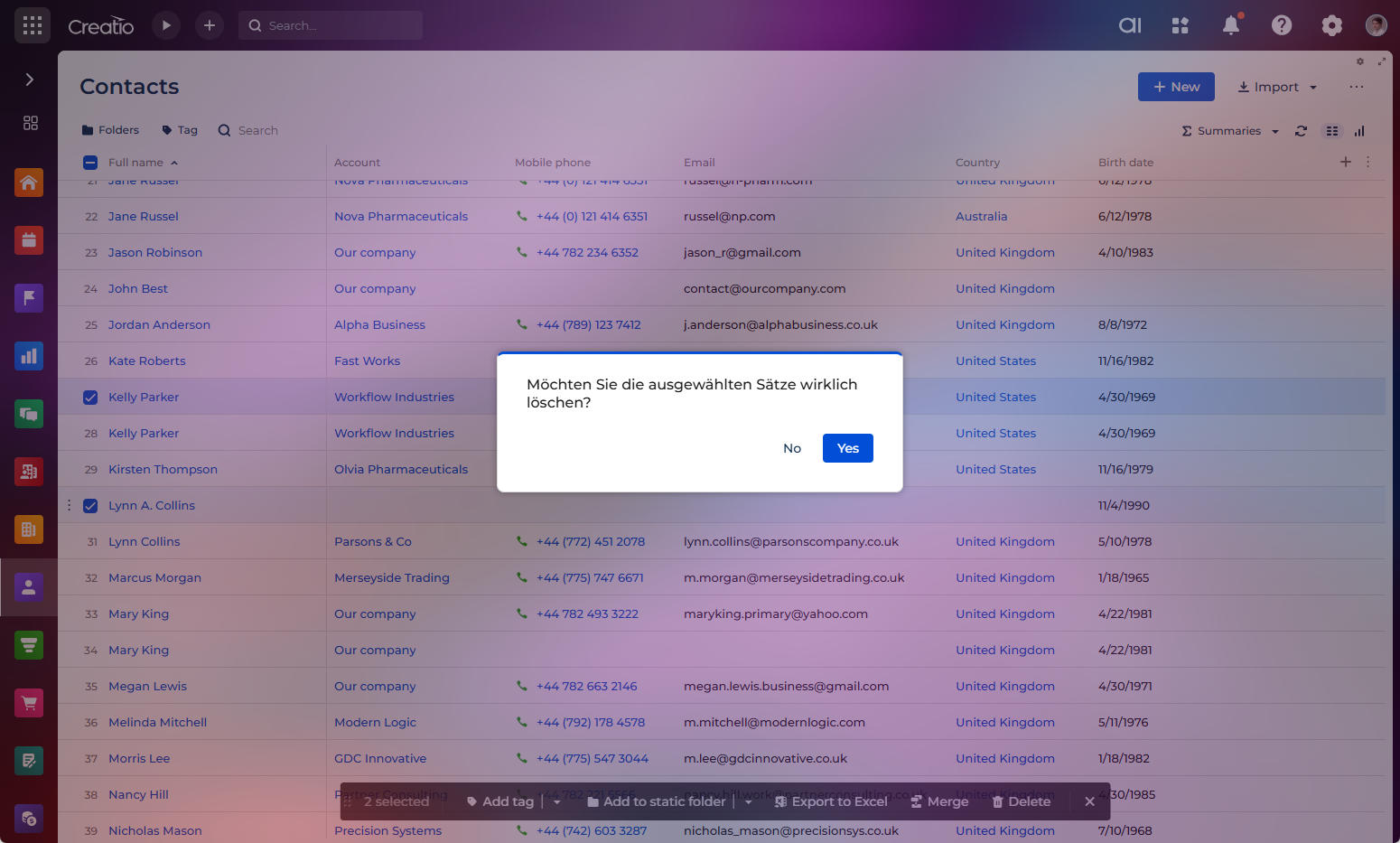1400x843 pixels.
Task: Uncheck the Lynn A. Collins checkbox
Action: [x=90, y=506]
